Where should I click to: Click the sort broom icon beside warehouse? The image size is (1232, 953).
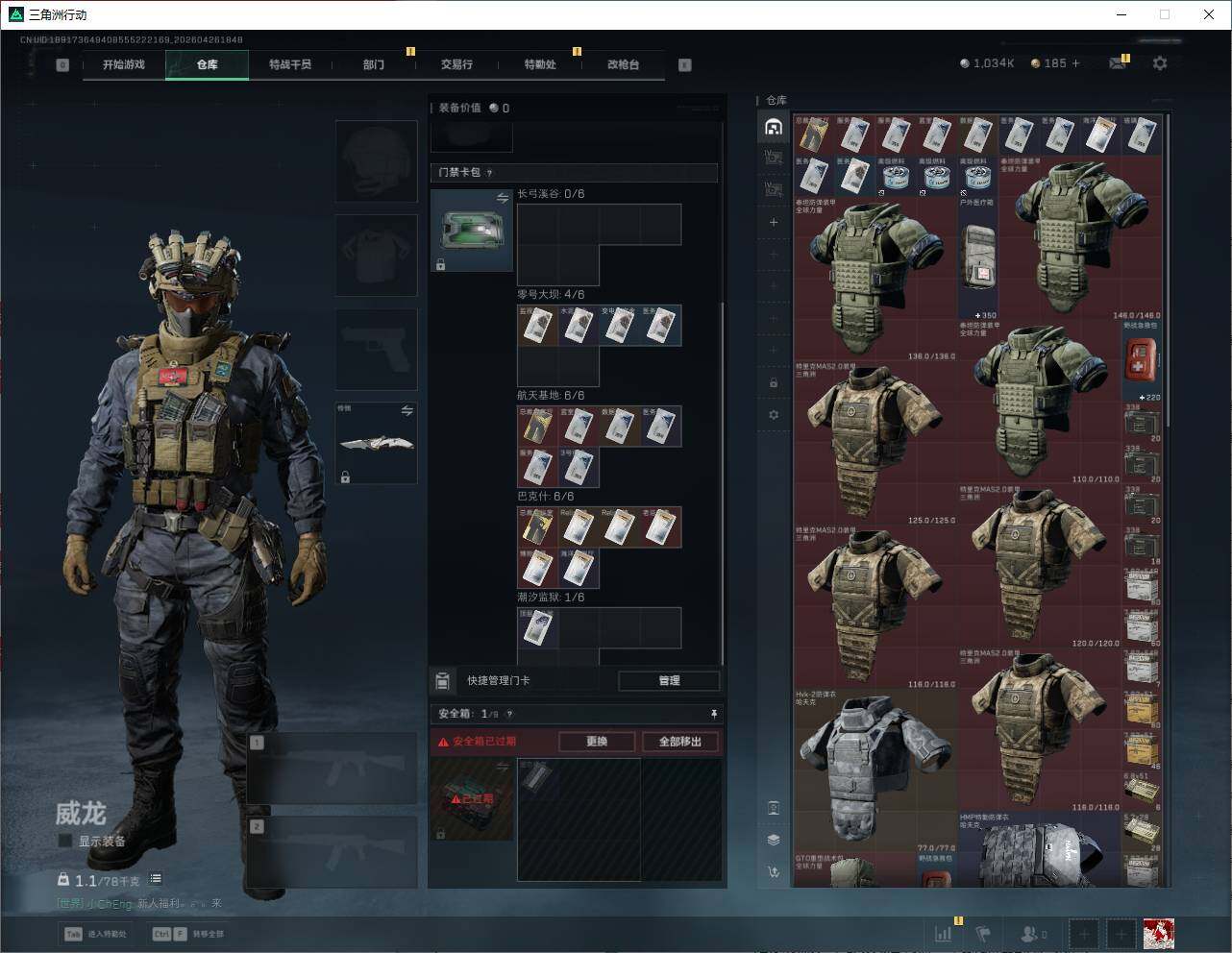774,871
